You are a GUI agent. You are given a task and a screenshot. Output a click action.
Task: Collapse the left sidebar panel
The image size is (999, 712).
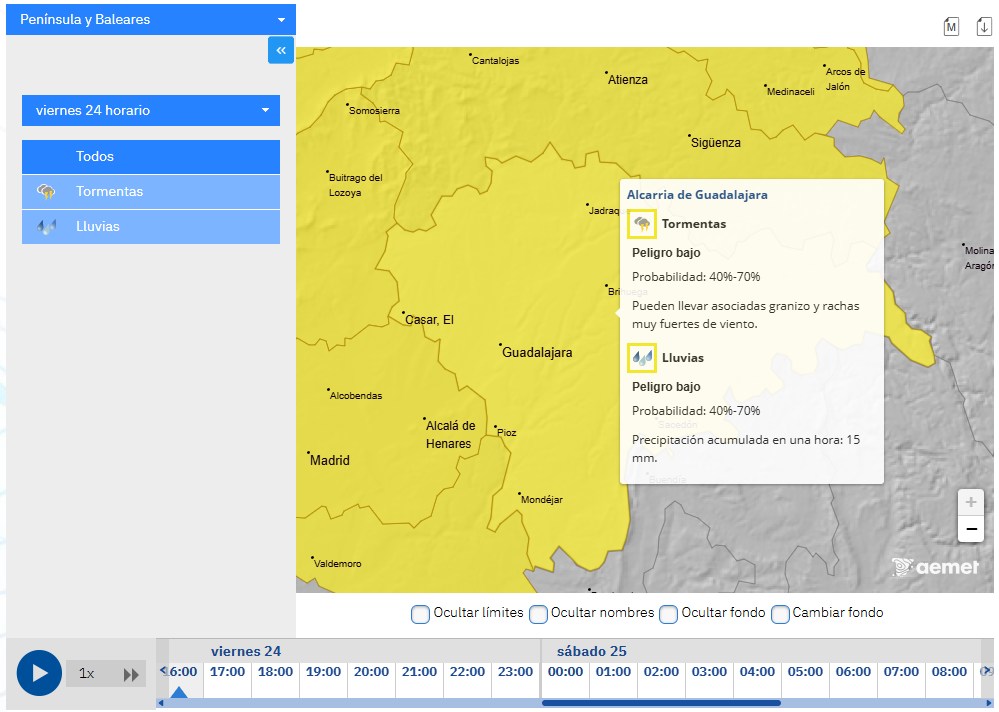pyautogui.click(x=281, y=50)
